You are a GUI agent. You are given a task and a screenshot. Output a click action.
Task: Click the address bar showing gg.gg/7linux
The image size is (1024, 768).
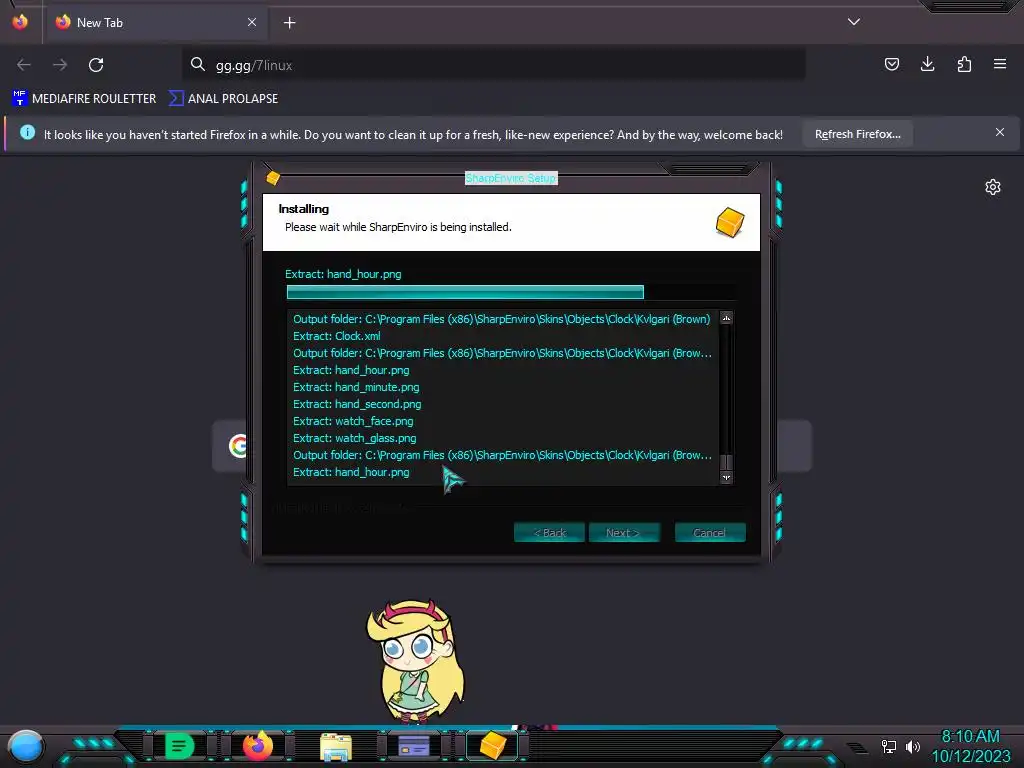point(493,65)
